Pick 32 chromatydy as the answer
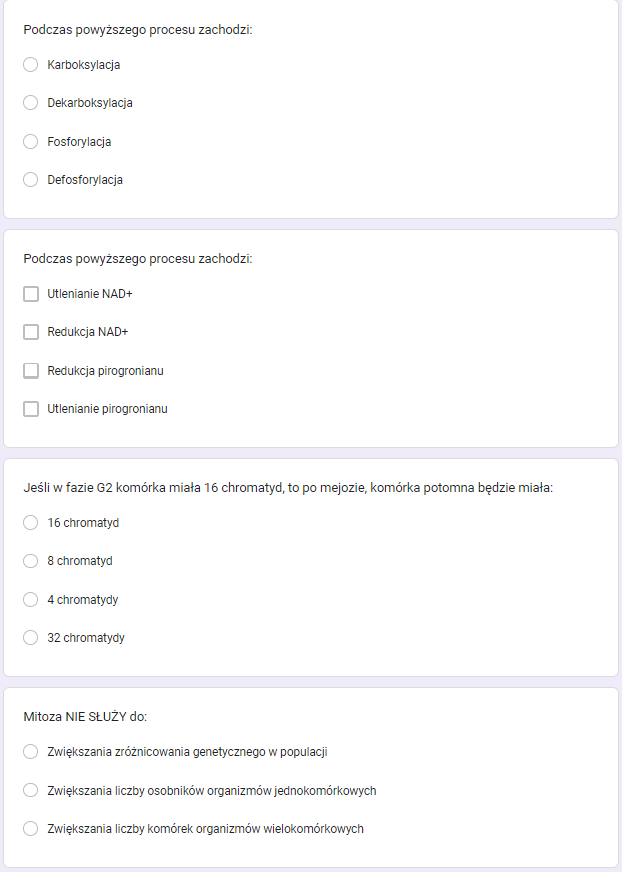The height and width of the screenshot is (872, 622). point(31,638)
